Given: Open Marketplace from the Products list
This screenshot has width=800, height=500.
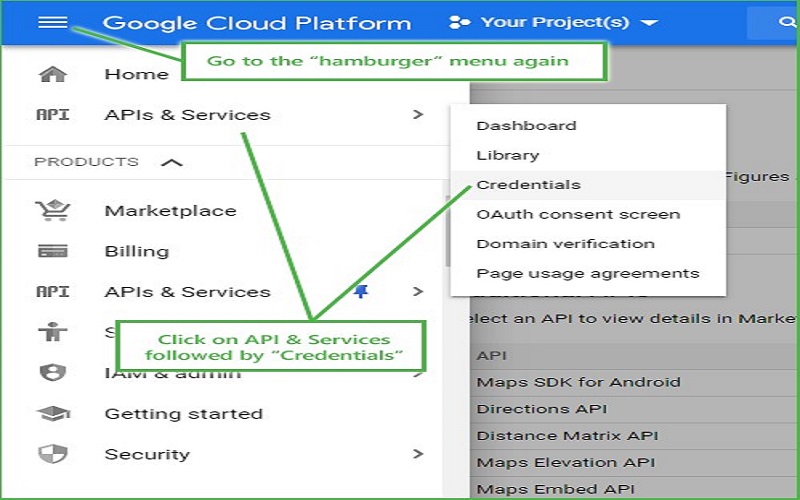Looking at the screenshot, I should point(170,210).
